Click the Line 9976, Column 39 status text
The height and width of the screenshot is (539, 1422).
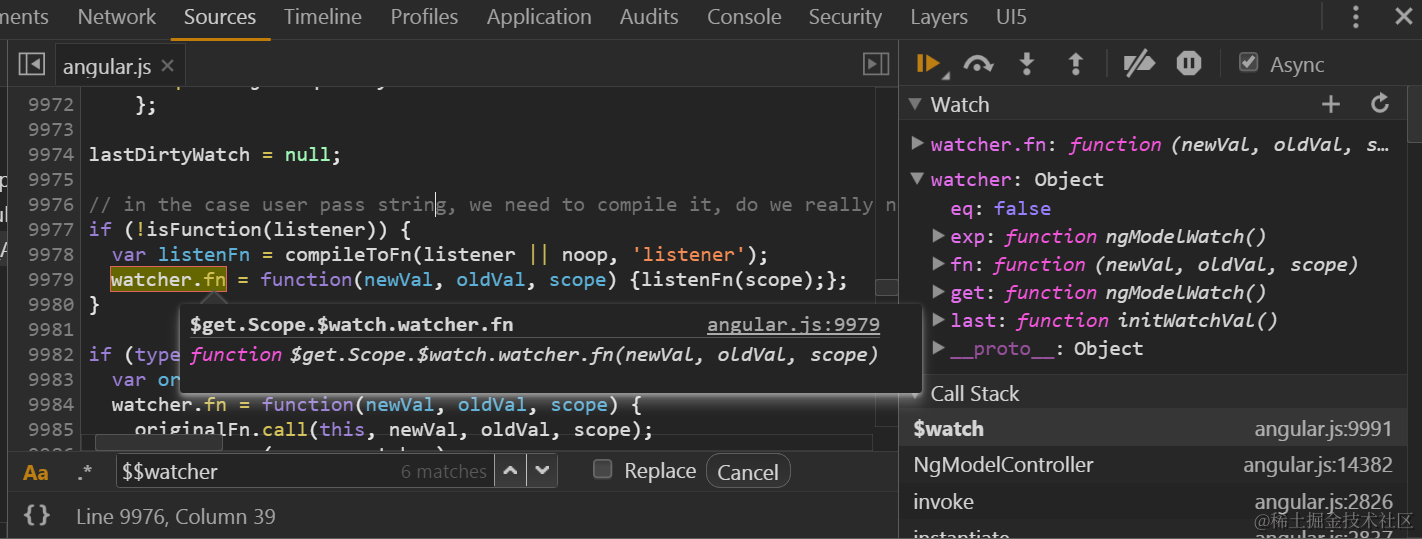coord(176,517)
